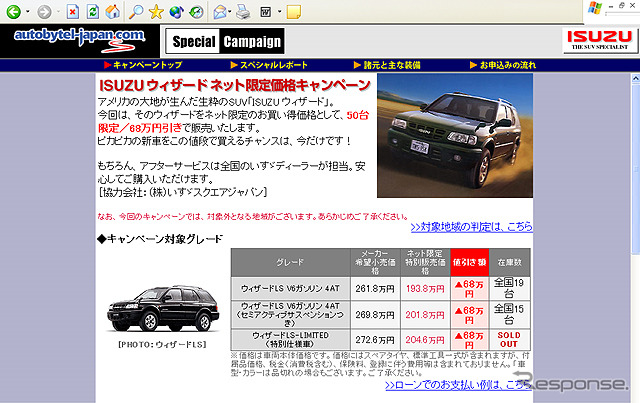
Task: Open Favorites with the star icon
Action: (156, 11)
